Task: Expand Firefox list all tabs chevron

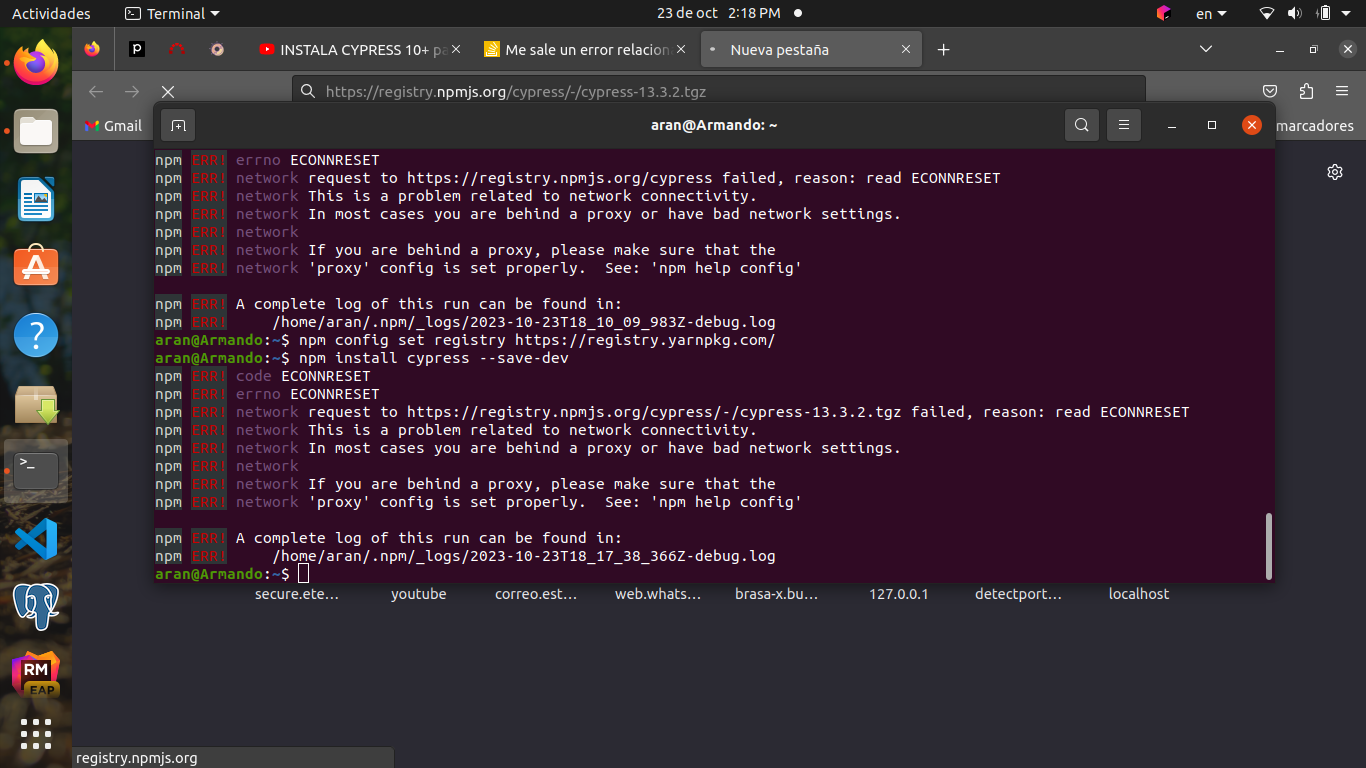Action: click(x=1206, y=49)
